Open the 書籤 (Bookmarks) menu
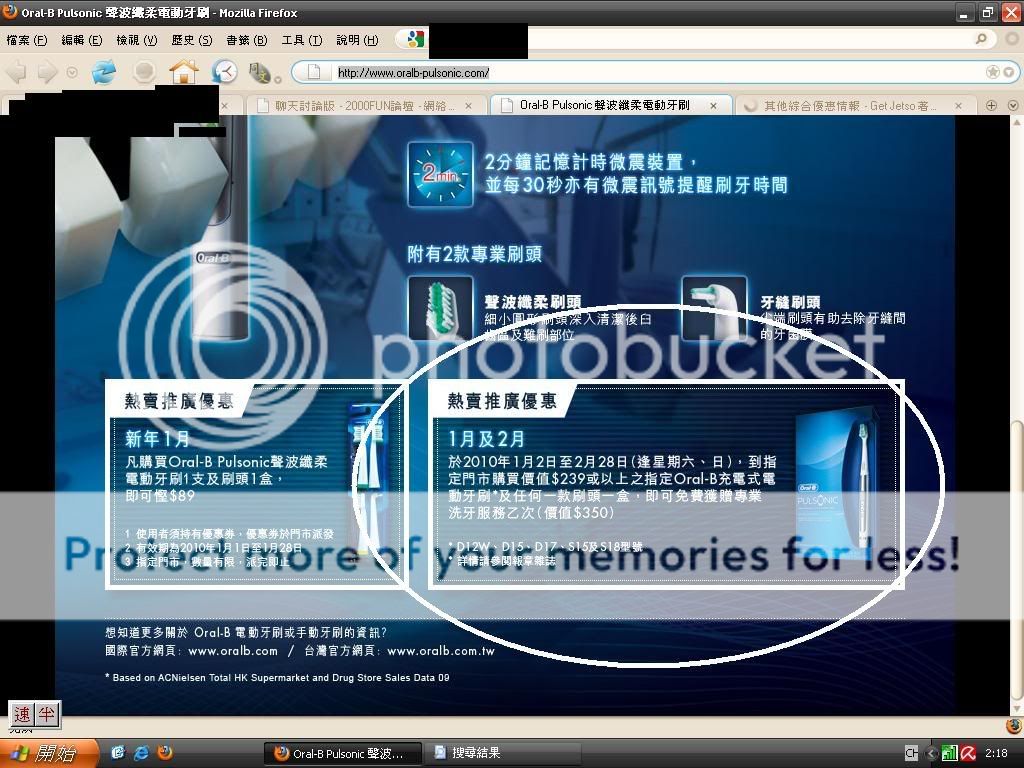The image size is (1024, 768). 245,40
